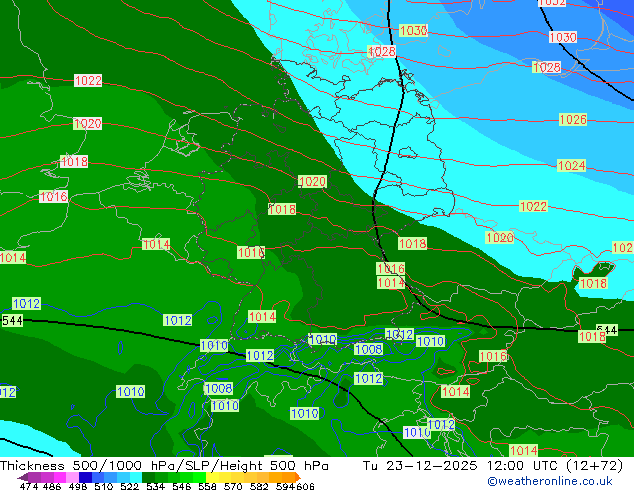Pick the dark blue swatch above legend value 498

[85, 477]
